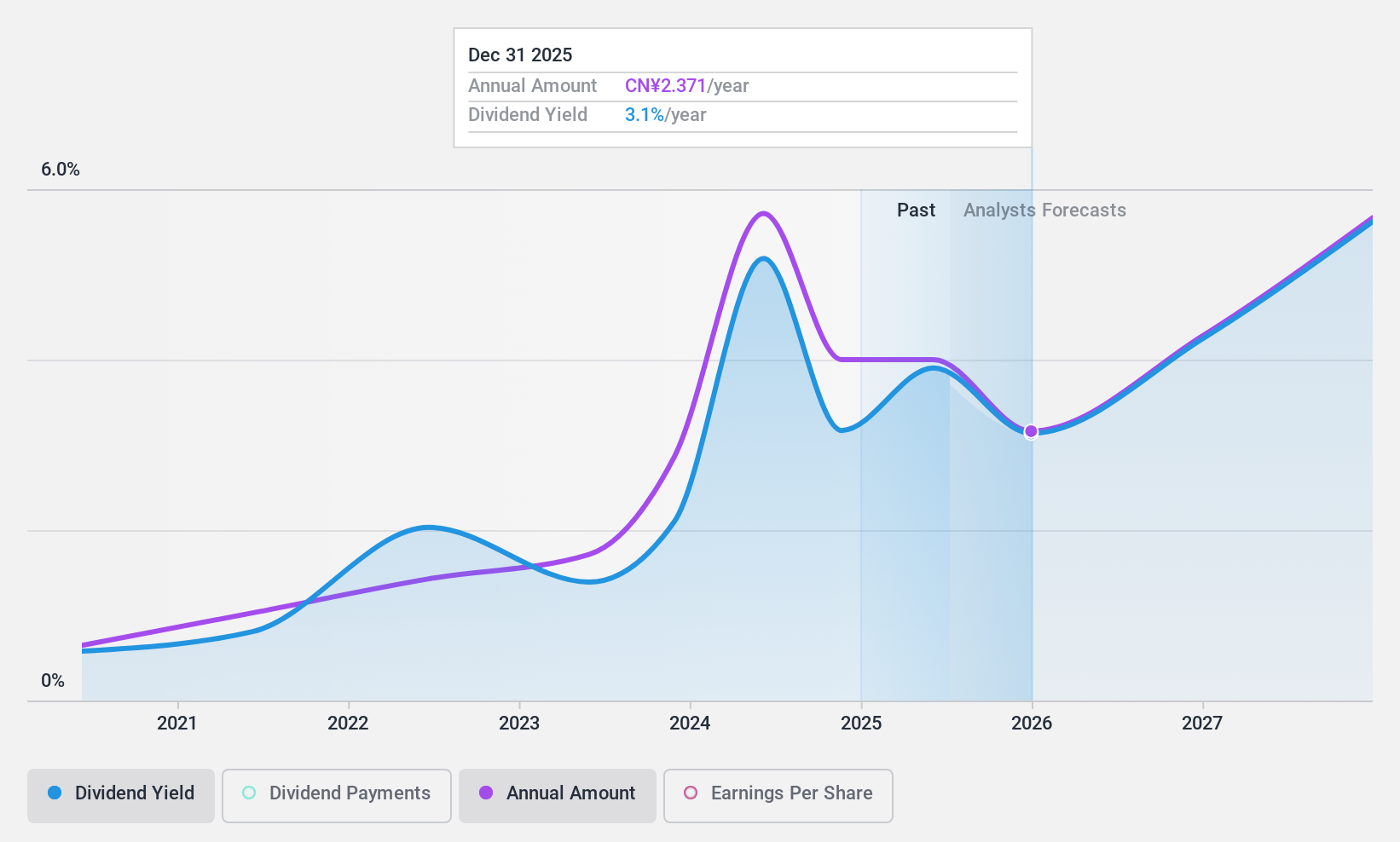This screenshot has height=842, width=1400.
Task: Show the Earnings Per Share series
Action: [778, 796]
